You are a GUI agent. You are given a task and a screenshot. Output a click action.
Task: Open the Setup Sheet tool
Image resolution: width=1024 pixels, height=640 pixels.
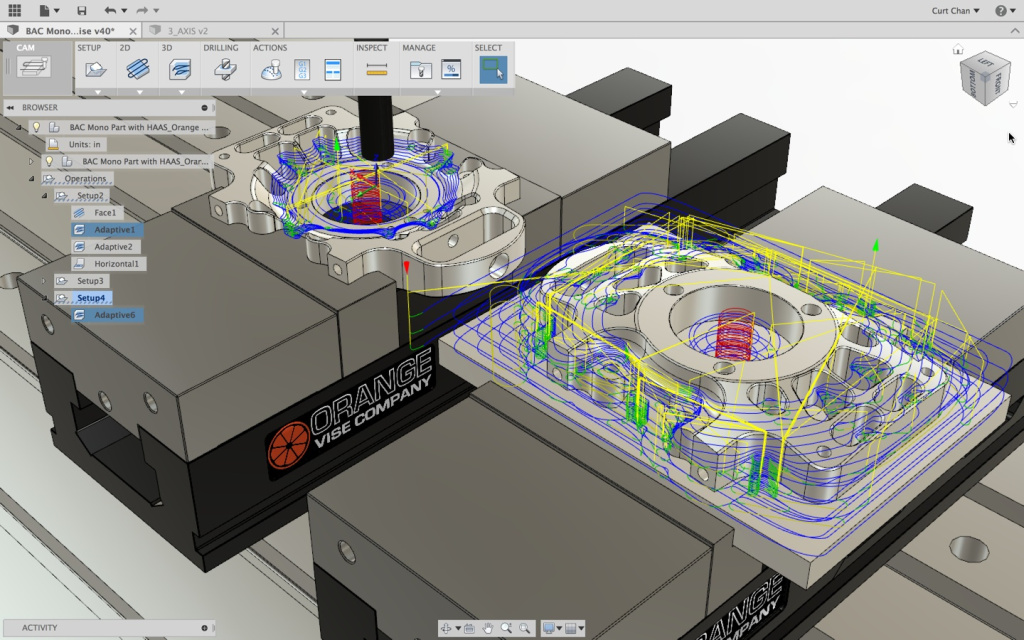333,69
